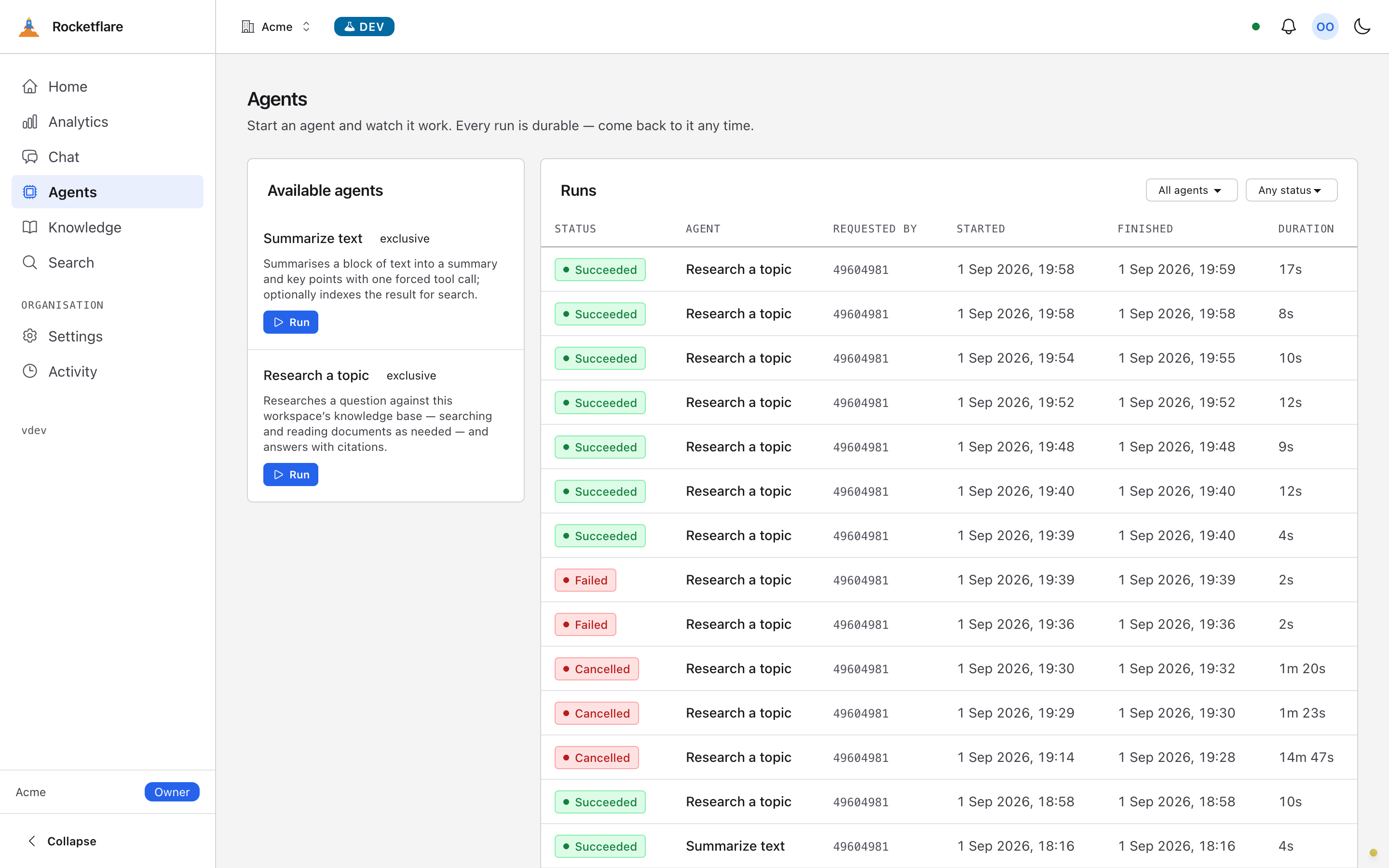Click the Collapse label in sidebar

pyautogui.click(x=72, y=841)
